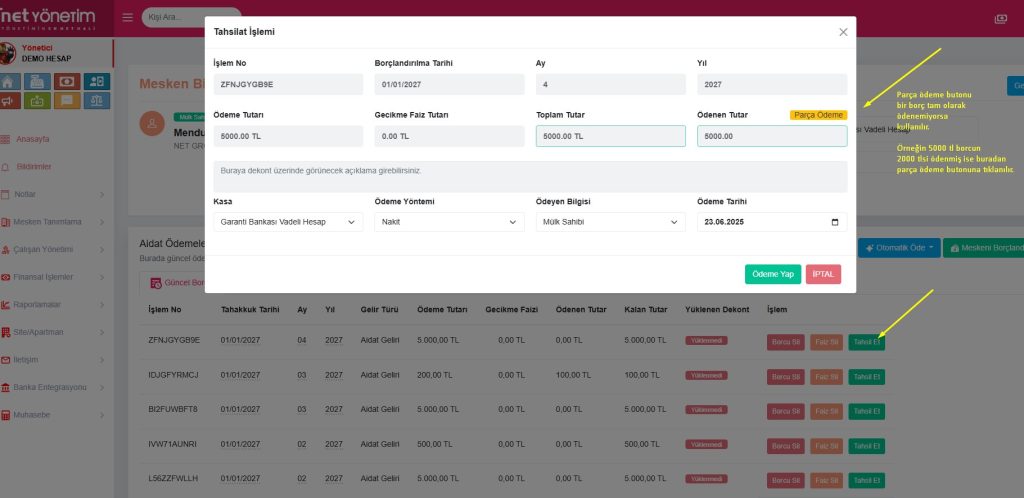Click the home icon tile in sidebar
This screenshot has width=1024, height=498.
(x=11, y=82)
